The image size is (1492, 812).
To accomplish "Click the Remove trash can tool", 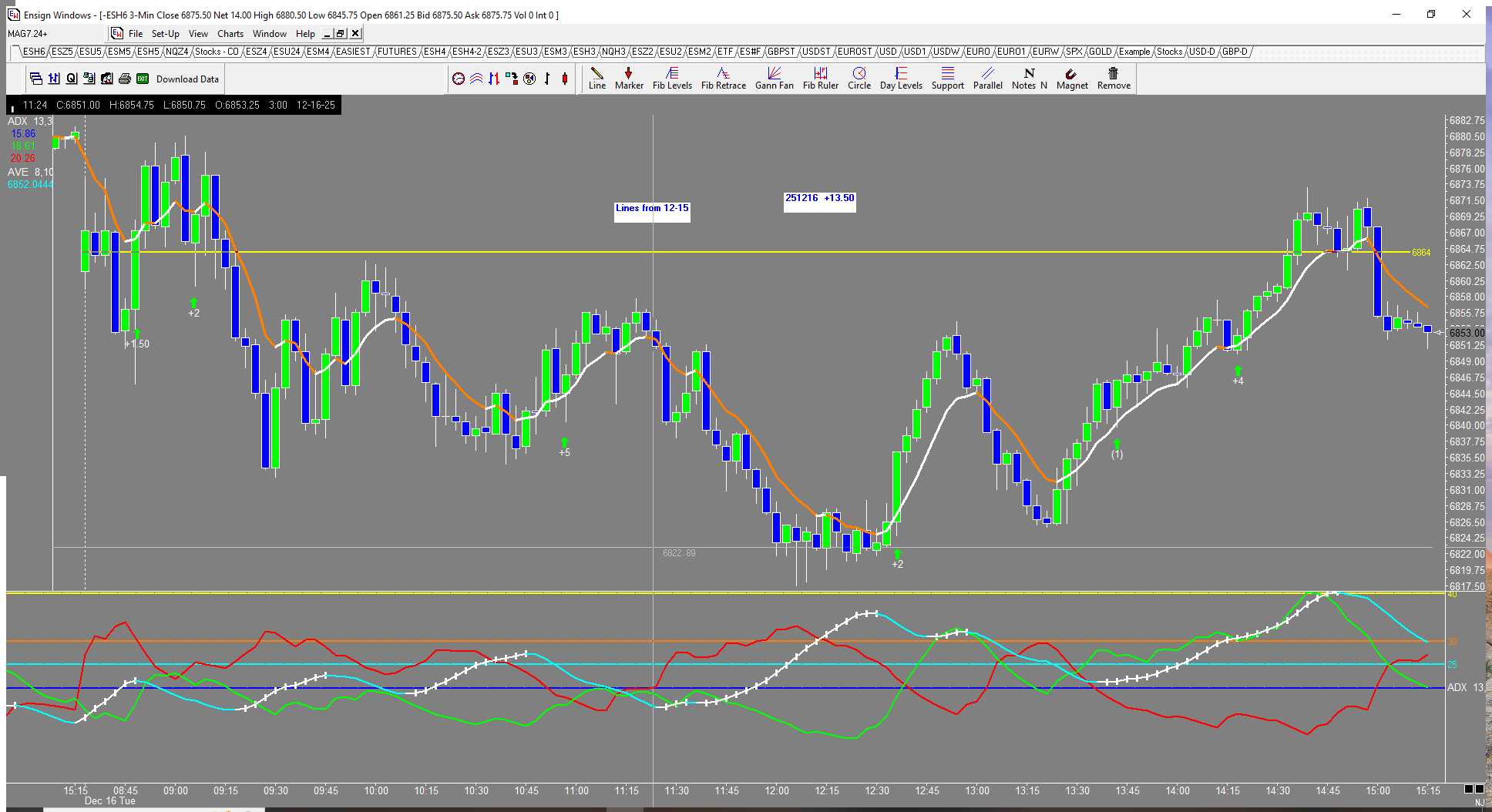I will coord(1114,78).
